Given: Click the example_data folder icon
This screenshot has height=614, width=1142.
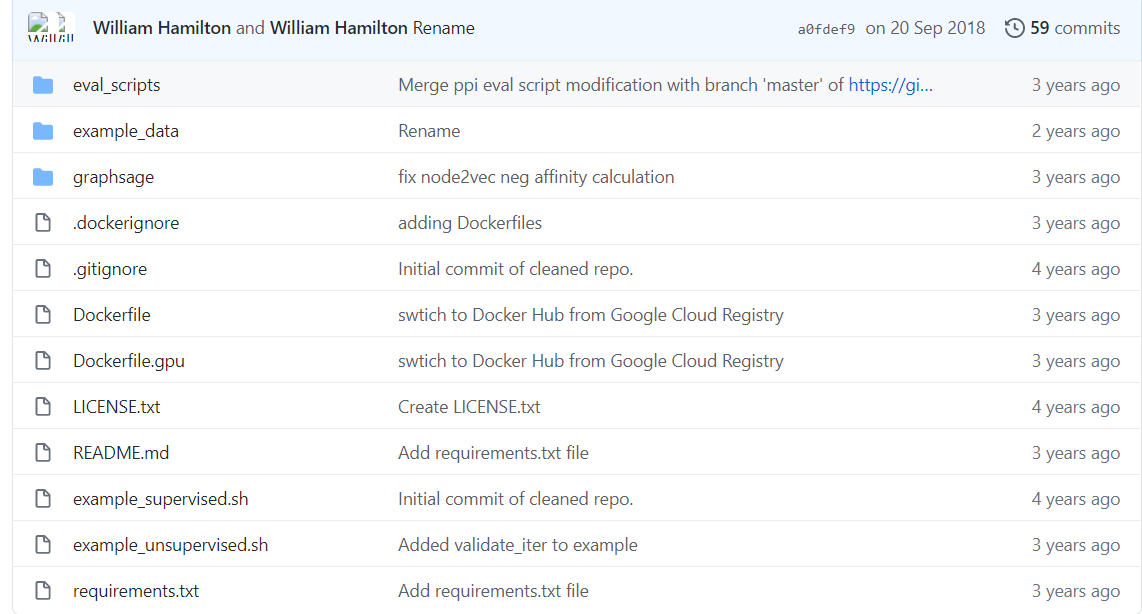Looking at the screenshot, I should (x=43, y=131).
